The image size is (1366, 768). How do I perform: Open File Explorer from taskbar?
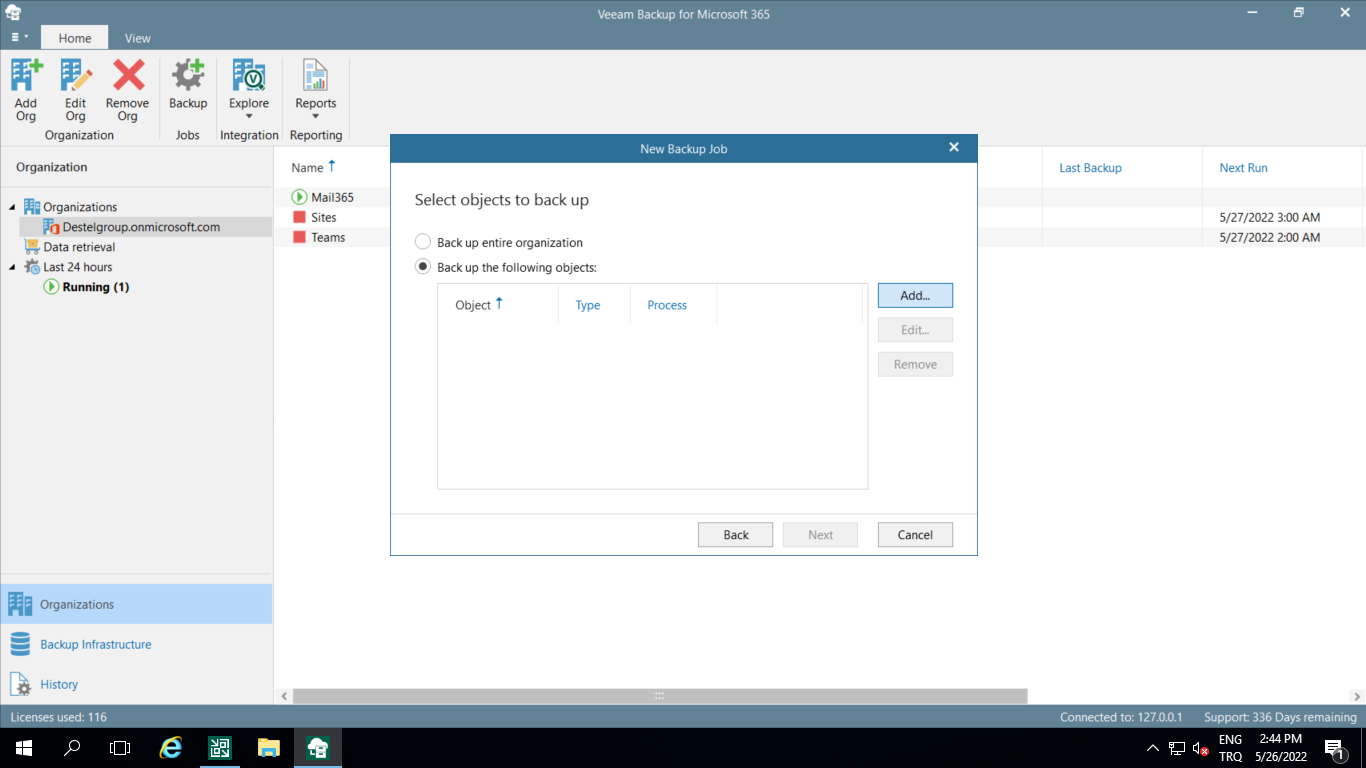pos(269,748)
